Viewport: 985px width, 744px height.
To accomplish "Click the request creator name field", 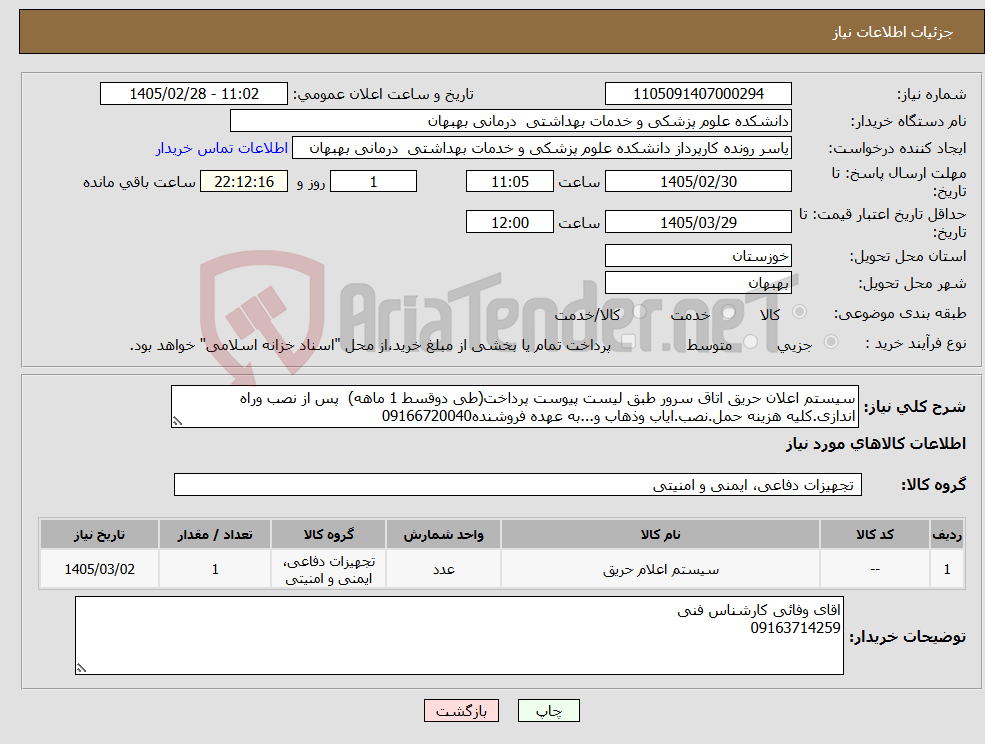I will click(x=541, y=148).
